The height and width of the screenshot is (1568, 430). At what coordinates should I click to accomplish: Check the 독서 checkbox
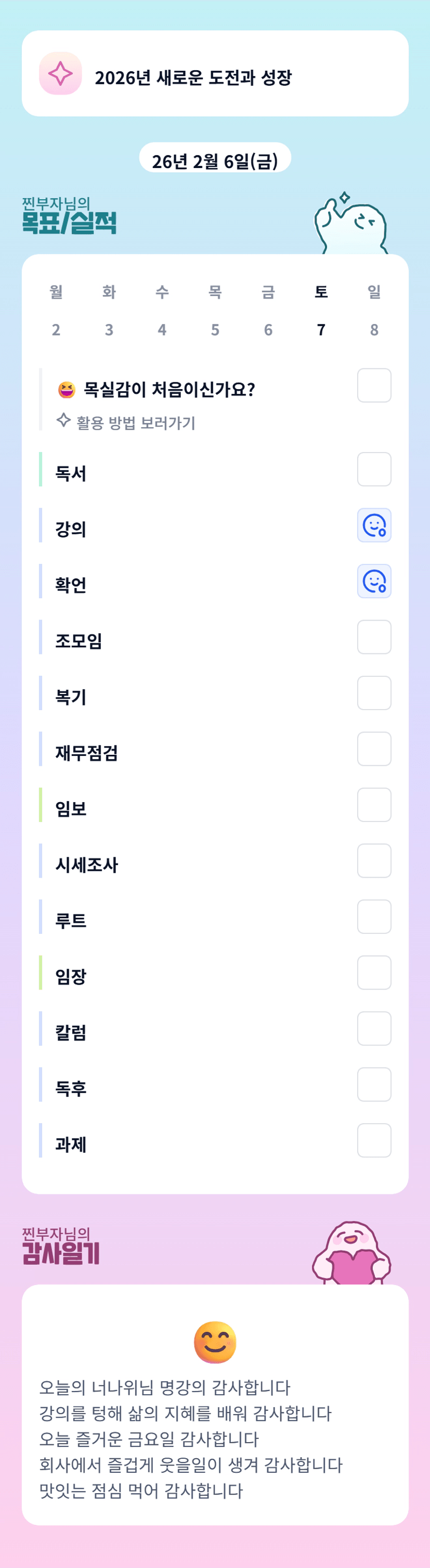tap(374, 469)
